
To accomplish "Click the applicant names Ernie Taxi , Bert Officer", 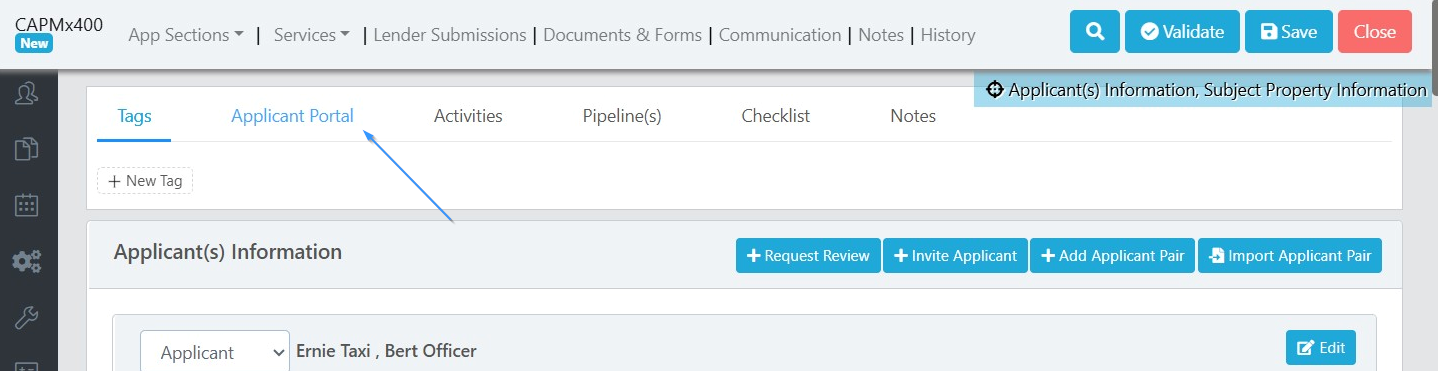I will (386, 351).
